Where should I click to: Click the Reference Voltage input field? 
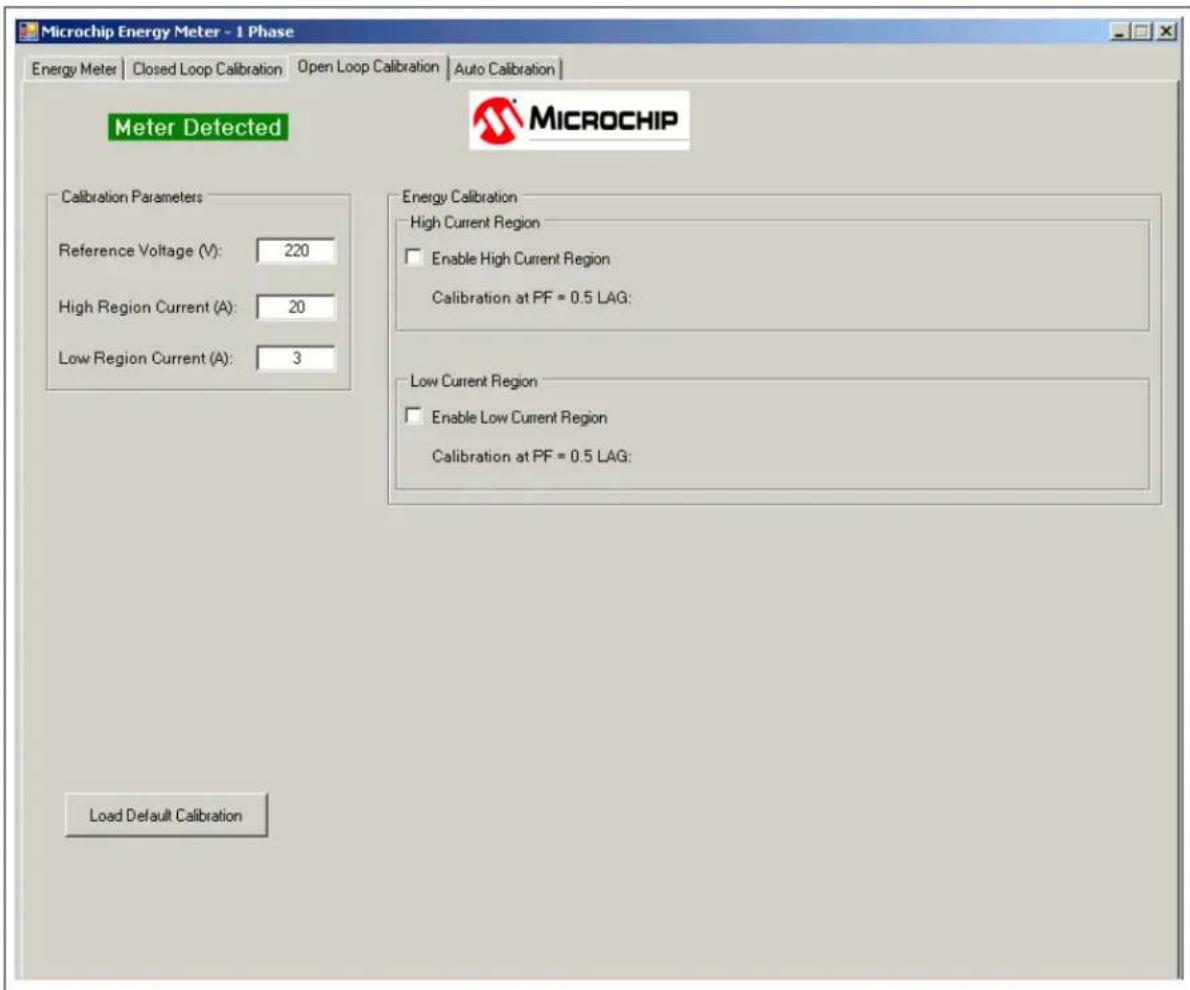pos(296,251)
